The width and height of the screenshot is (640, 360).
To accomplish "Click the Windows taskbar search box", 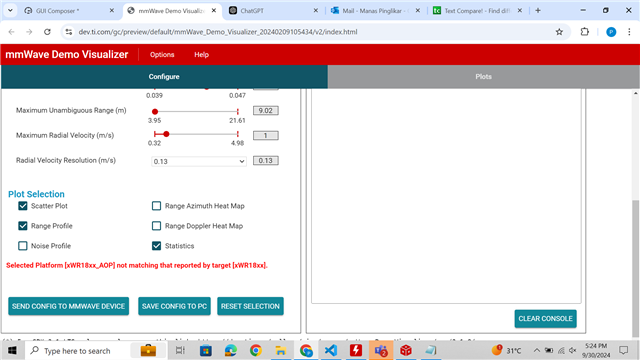I will [96, 350].
